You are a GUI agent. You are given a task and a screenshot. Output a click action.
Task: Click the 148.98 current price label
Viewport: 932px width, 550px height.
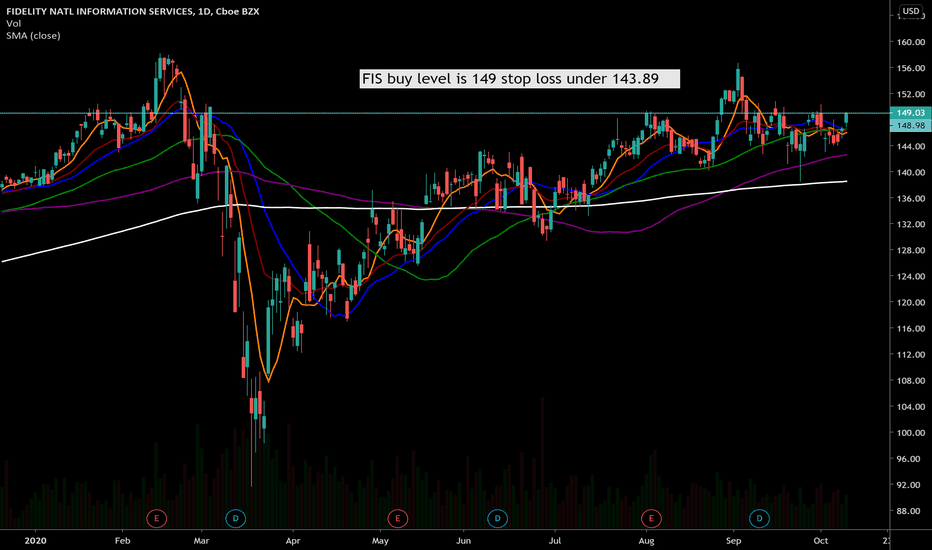pos(911,125)
